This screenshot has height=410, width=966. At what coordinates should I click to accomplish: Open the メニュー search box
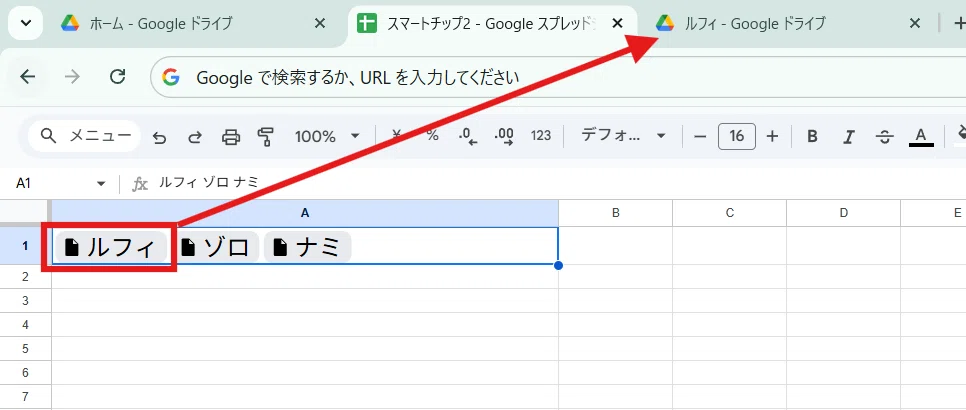coord(84,136)
